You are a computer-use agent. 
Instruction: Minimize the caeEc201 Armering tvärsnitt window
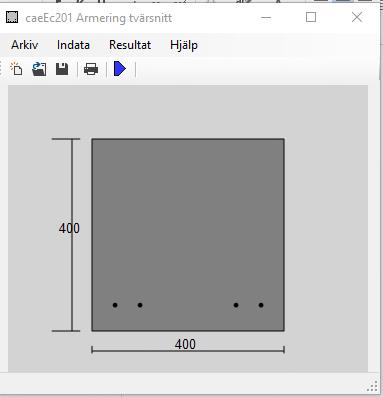[266, 17]
